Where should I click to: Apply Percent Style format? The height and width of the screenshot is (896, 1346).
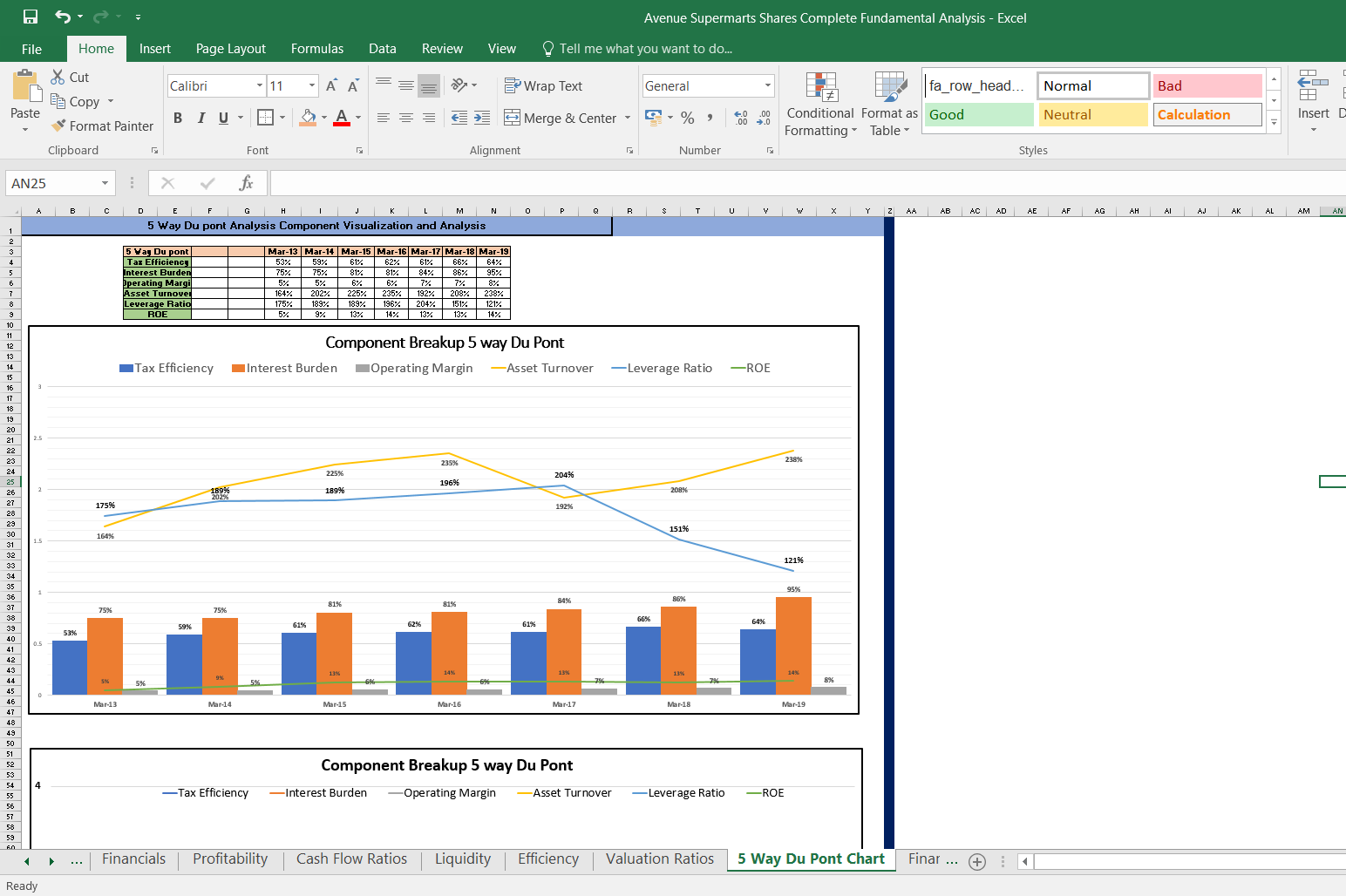688,118
